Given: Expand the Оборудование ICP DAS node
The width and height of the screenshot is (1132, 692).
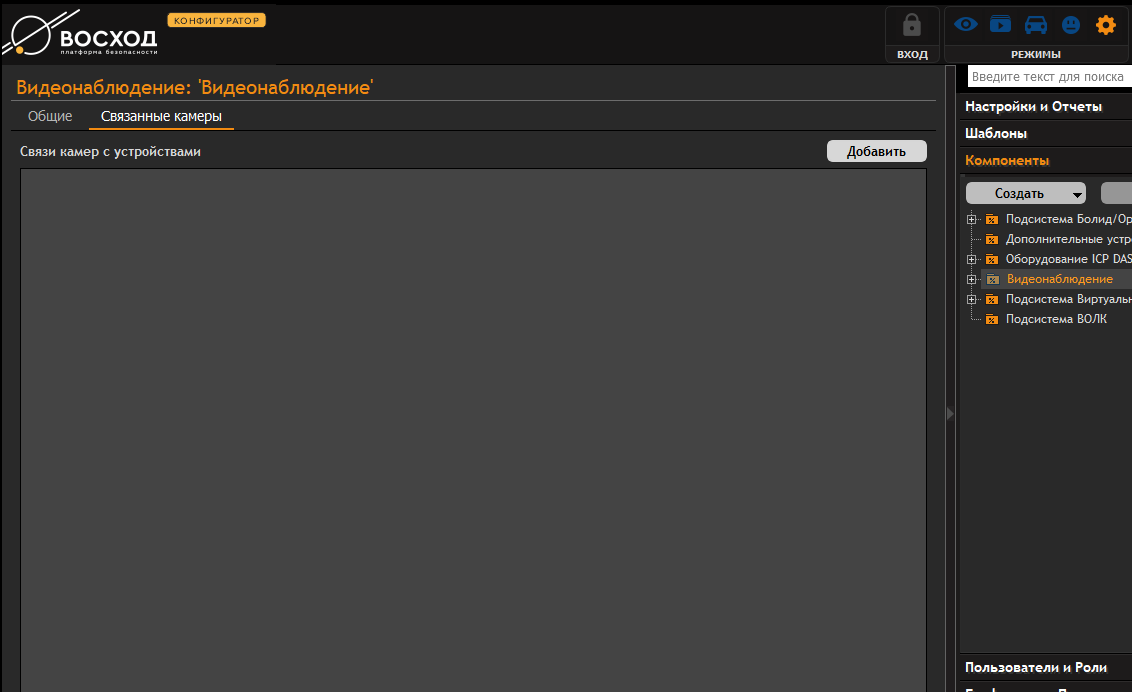Looking at the screenshot, I should 971,260.
